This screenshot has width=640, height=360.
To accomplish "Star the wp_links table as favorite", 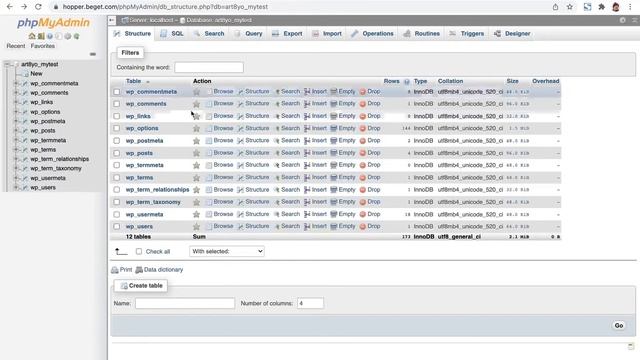I will (x=196, y=116).
